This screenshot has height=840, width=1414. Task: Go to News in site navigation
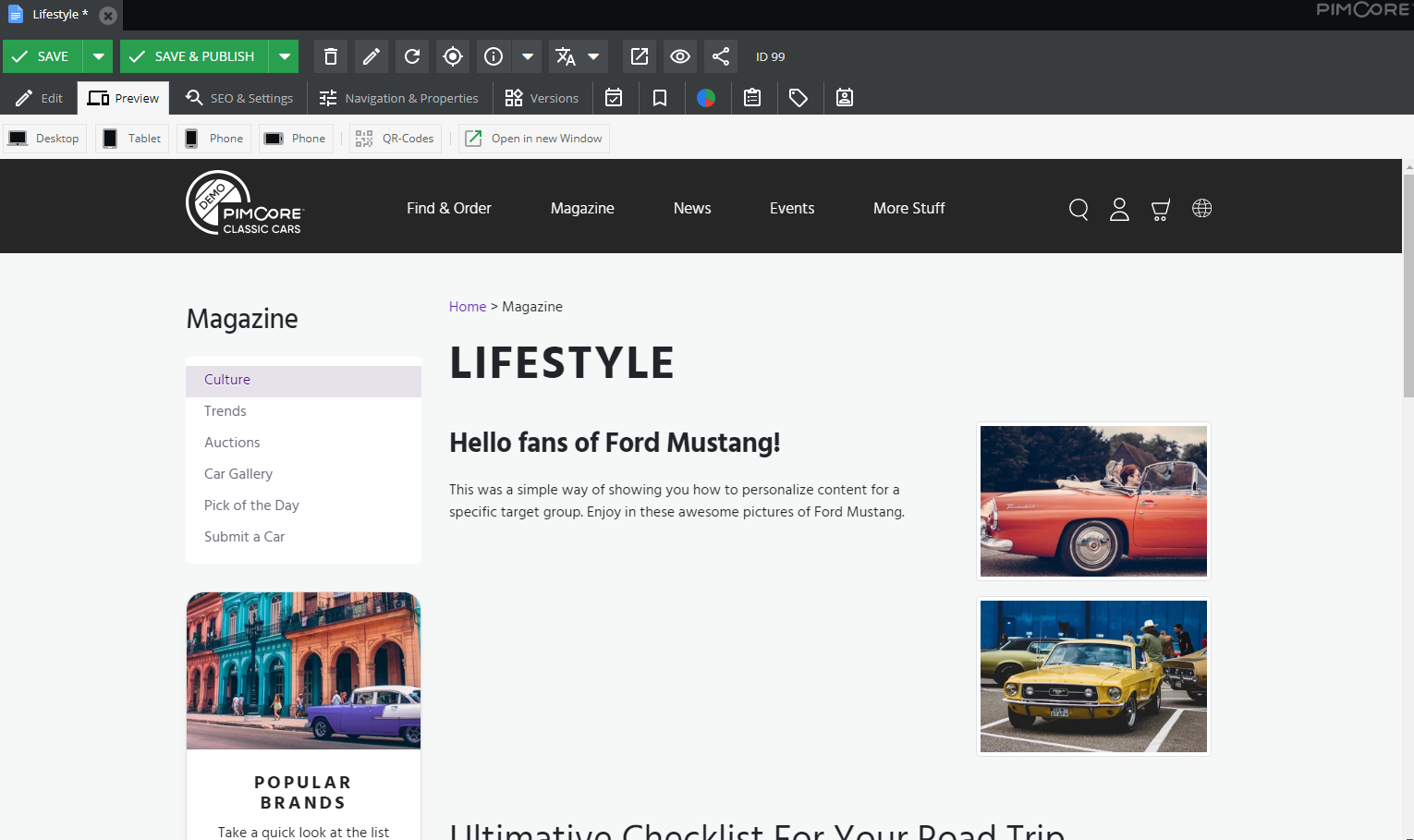click(692, 209)
